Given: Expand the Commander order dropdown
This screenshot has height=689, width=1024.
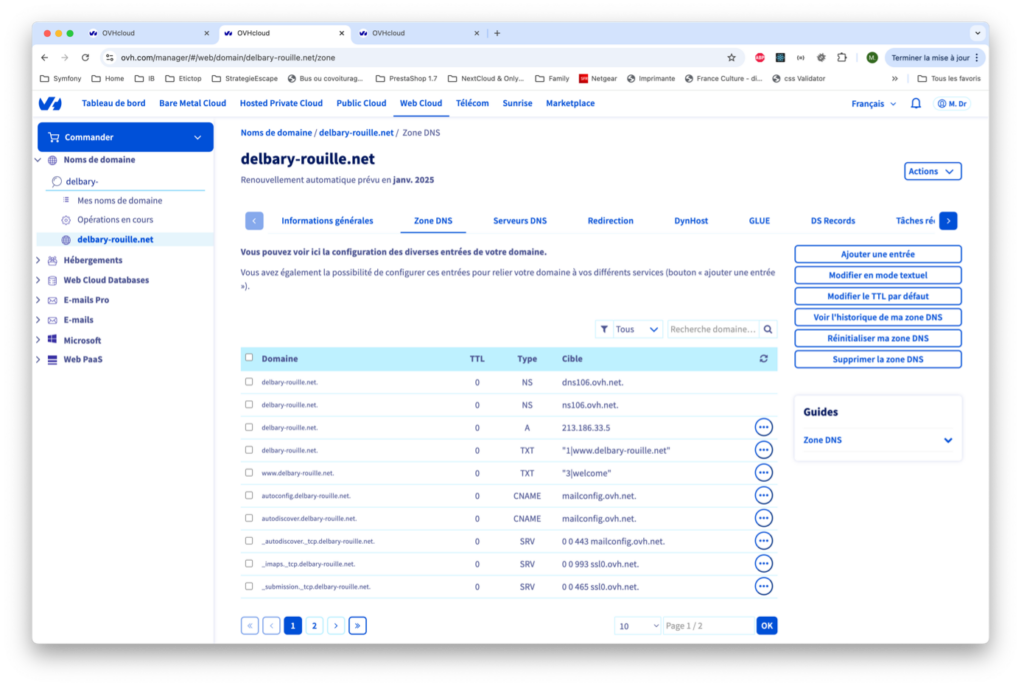Looking at the screenshot, I should coord(125,137).
